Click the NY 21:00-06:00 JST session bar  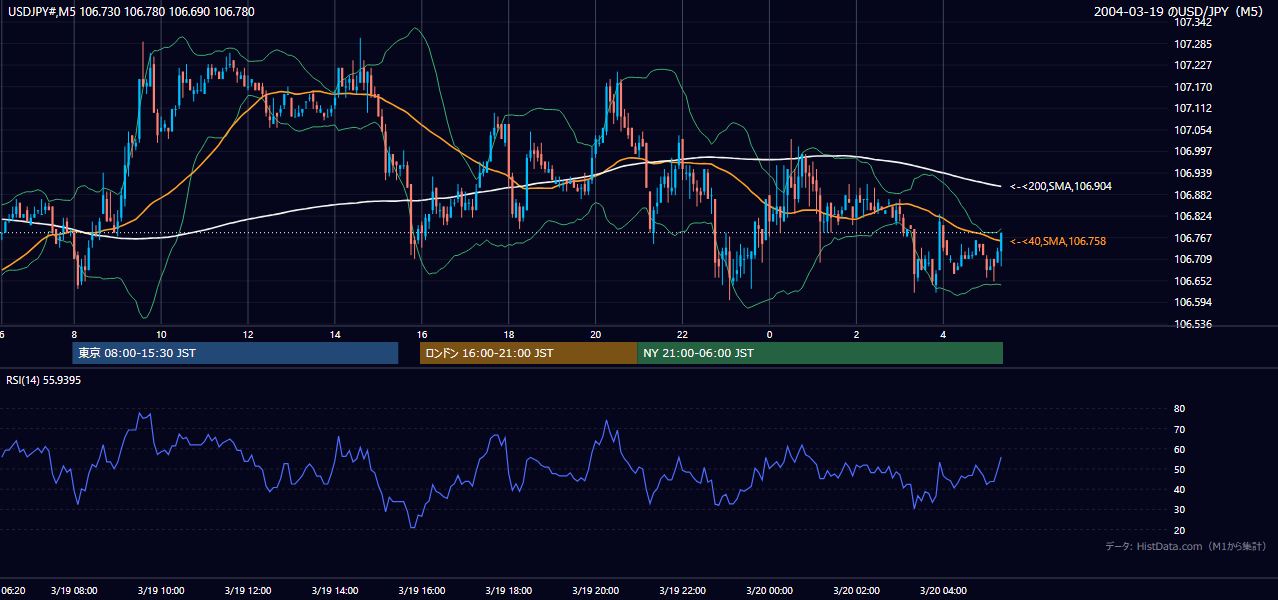click(x=820, y=353)
